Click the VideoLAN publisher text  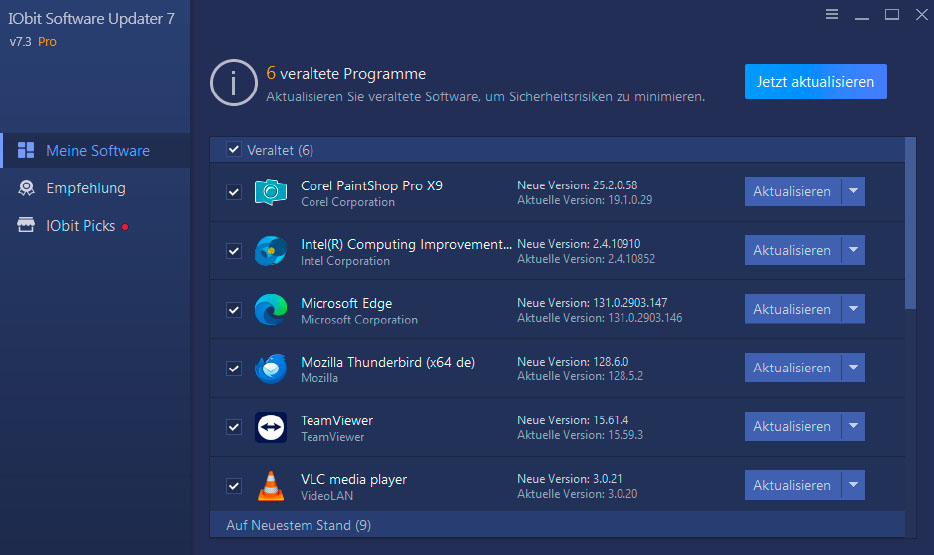(327, 495)
